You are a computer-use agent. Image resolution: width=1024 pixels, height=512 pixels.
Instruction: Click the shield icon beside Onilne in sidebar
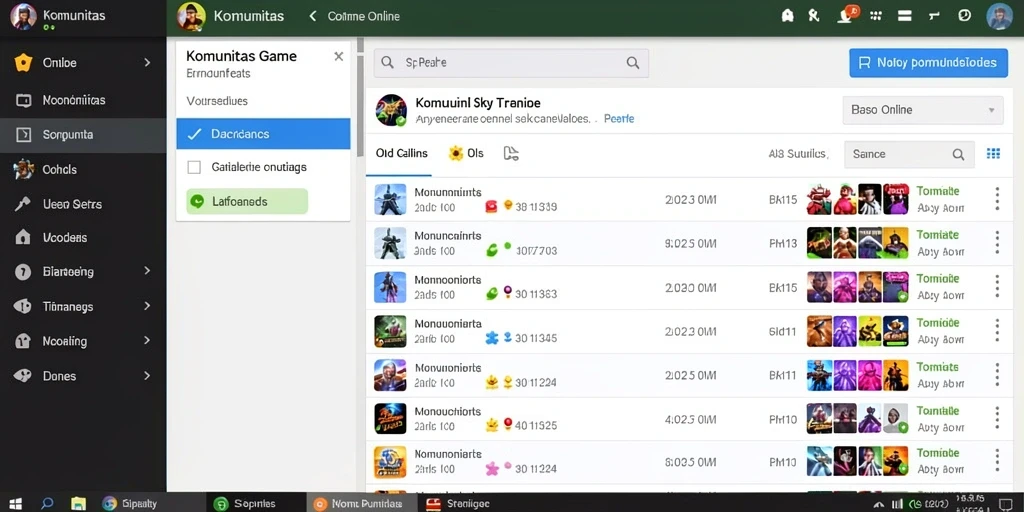coord(23,63)
